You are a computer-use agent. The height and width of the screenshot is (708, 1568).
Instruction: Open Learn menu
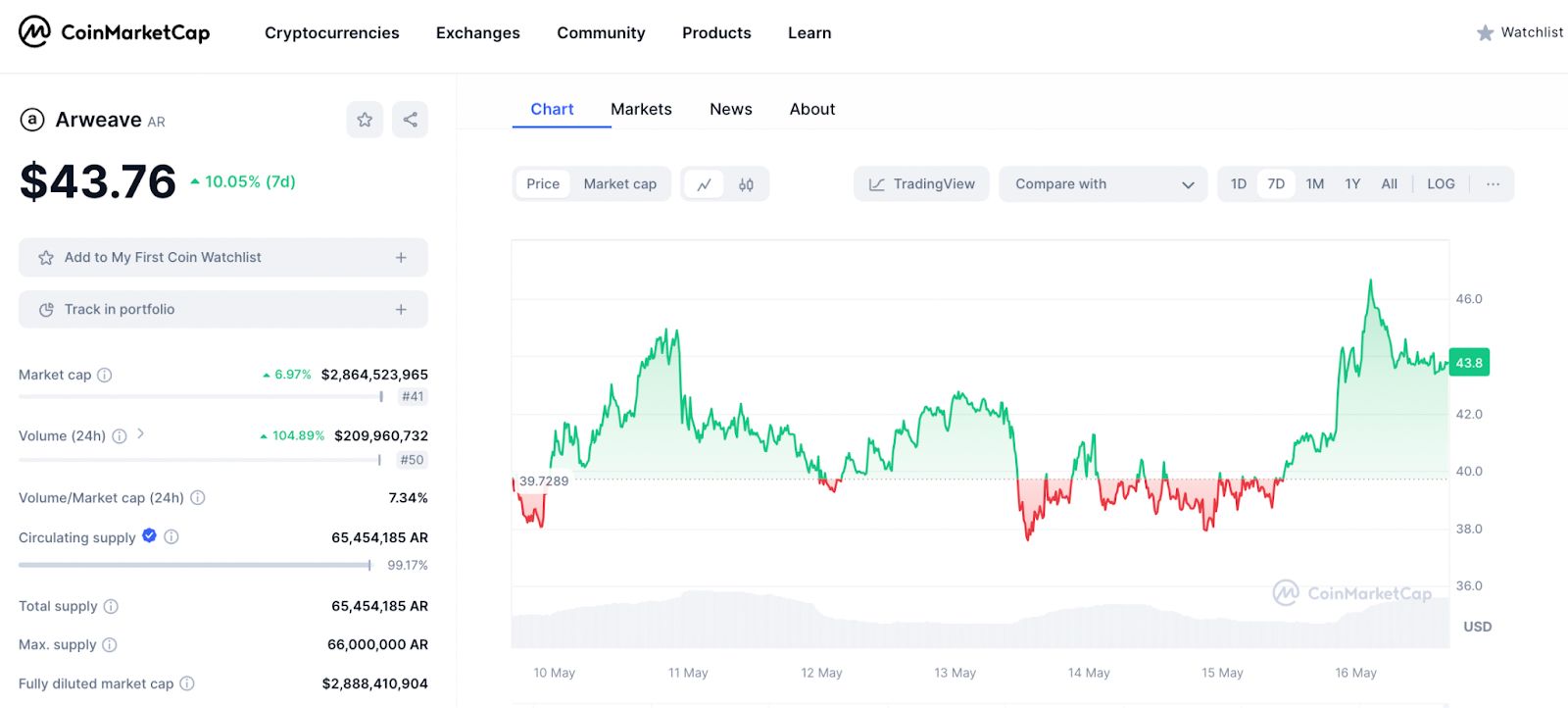[x=809, y=33]
